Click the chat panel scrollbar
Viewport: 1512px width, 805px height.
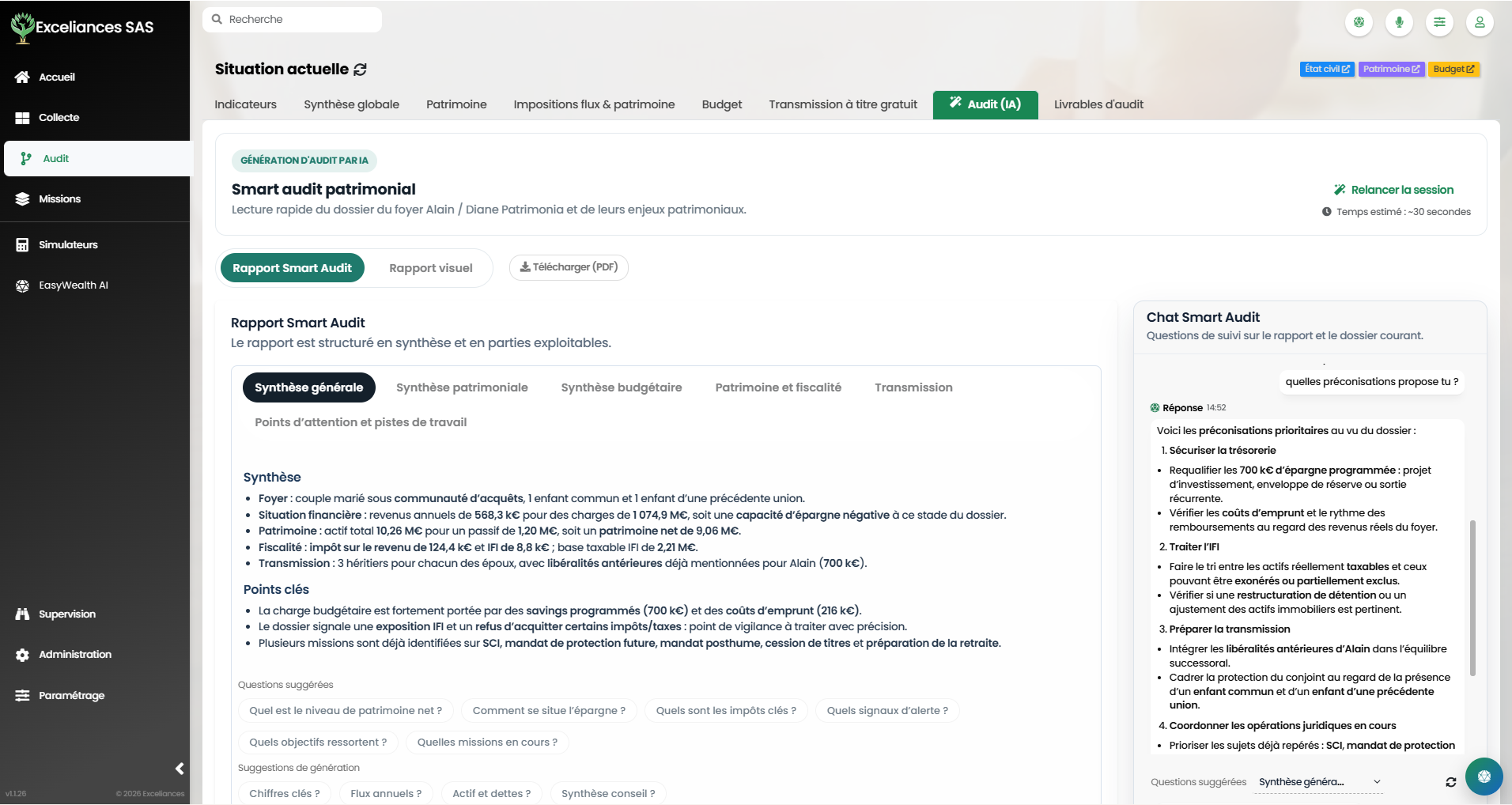click(1472, 598)
